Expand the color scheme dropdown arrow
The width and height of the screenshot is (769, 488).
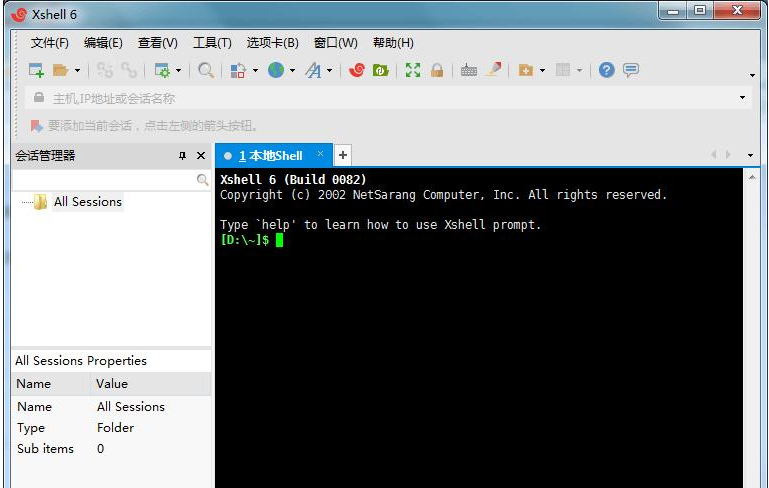pyautogui.click(x=255, y=71)
